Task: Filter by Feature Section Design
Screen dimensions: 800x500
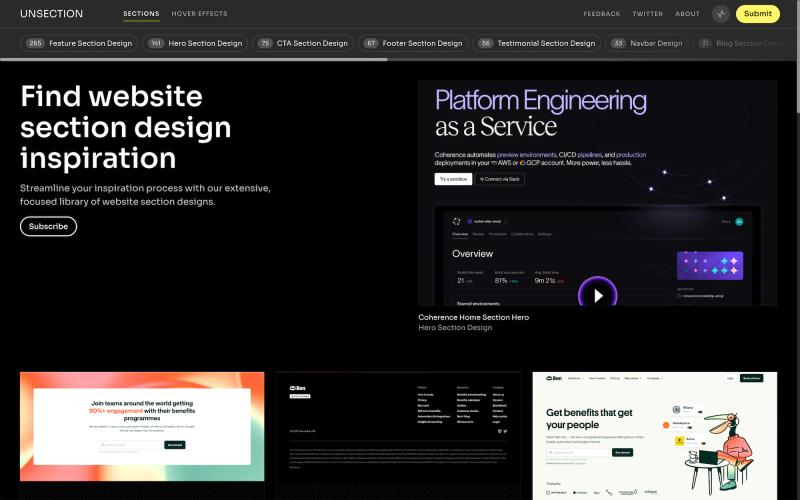Action: (x=79, y=43)
